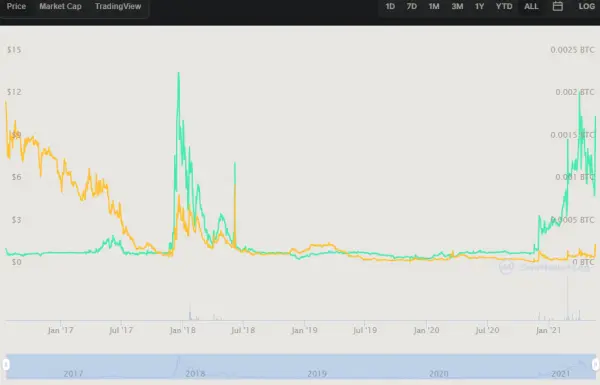Click the 0.002 BTC axis label

click(x=575, y=92)
